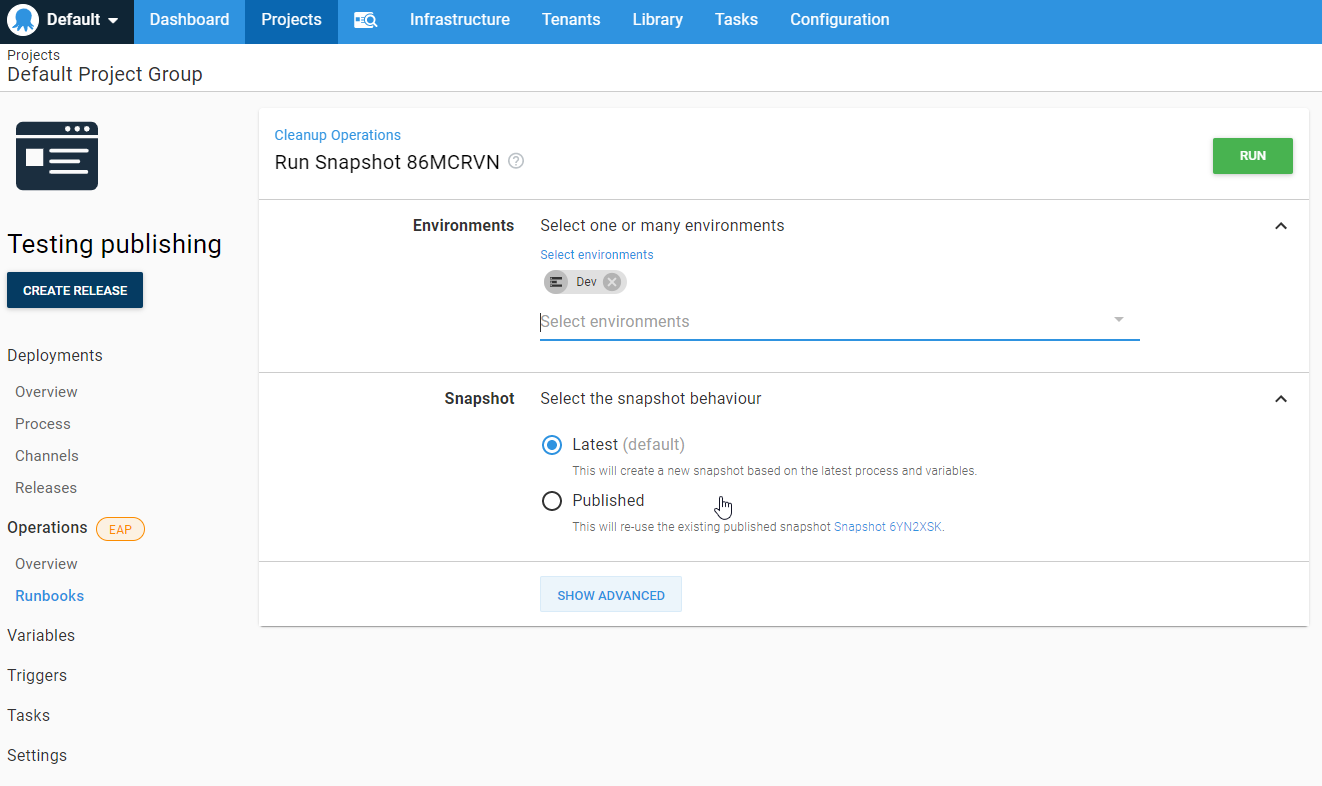Select the Latest snapshot radio button

552,445
